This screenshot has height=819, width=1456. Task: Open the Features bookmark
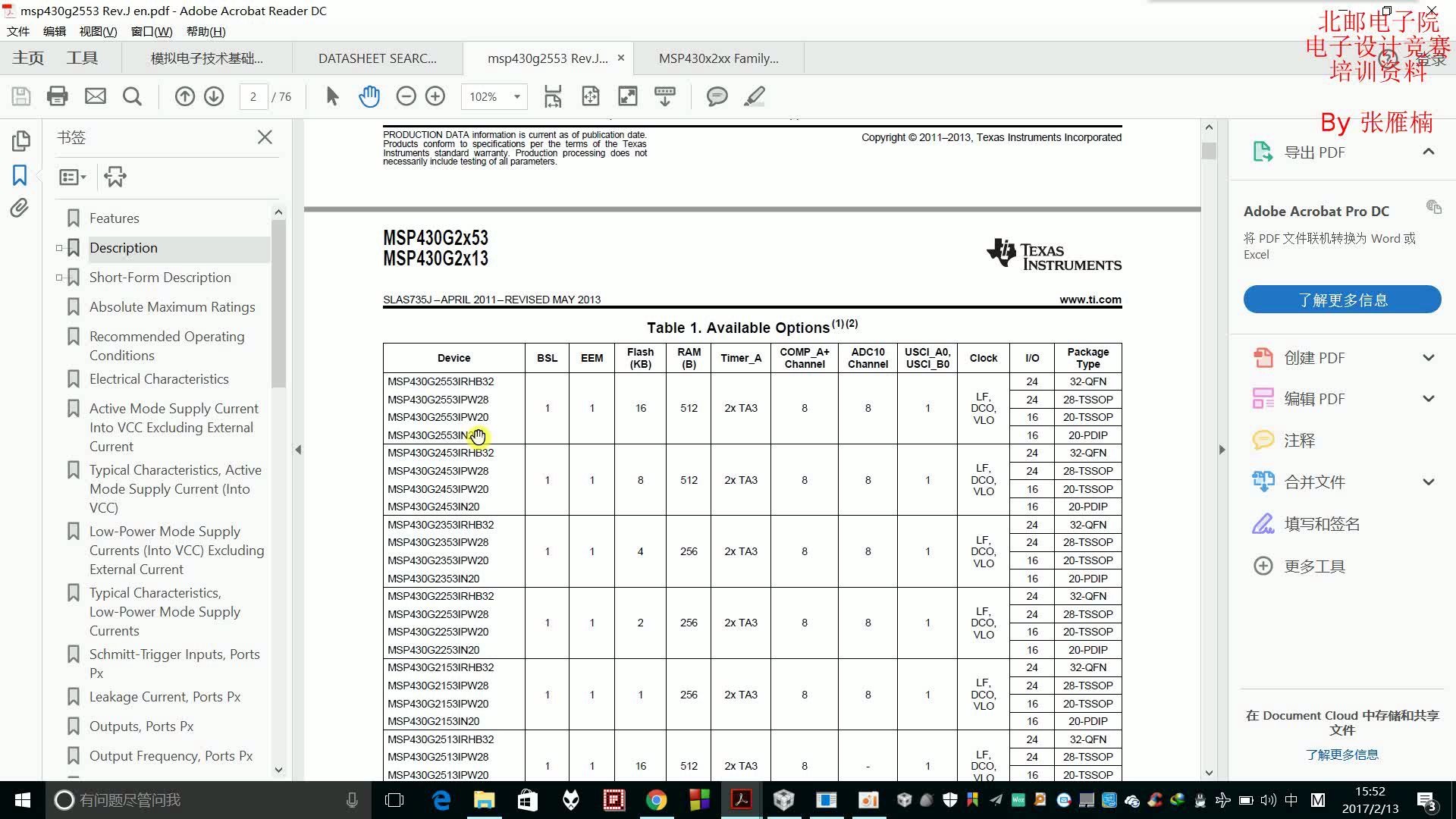(x=115, y=218)
